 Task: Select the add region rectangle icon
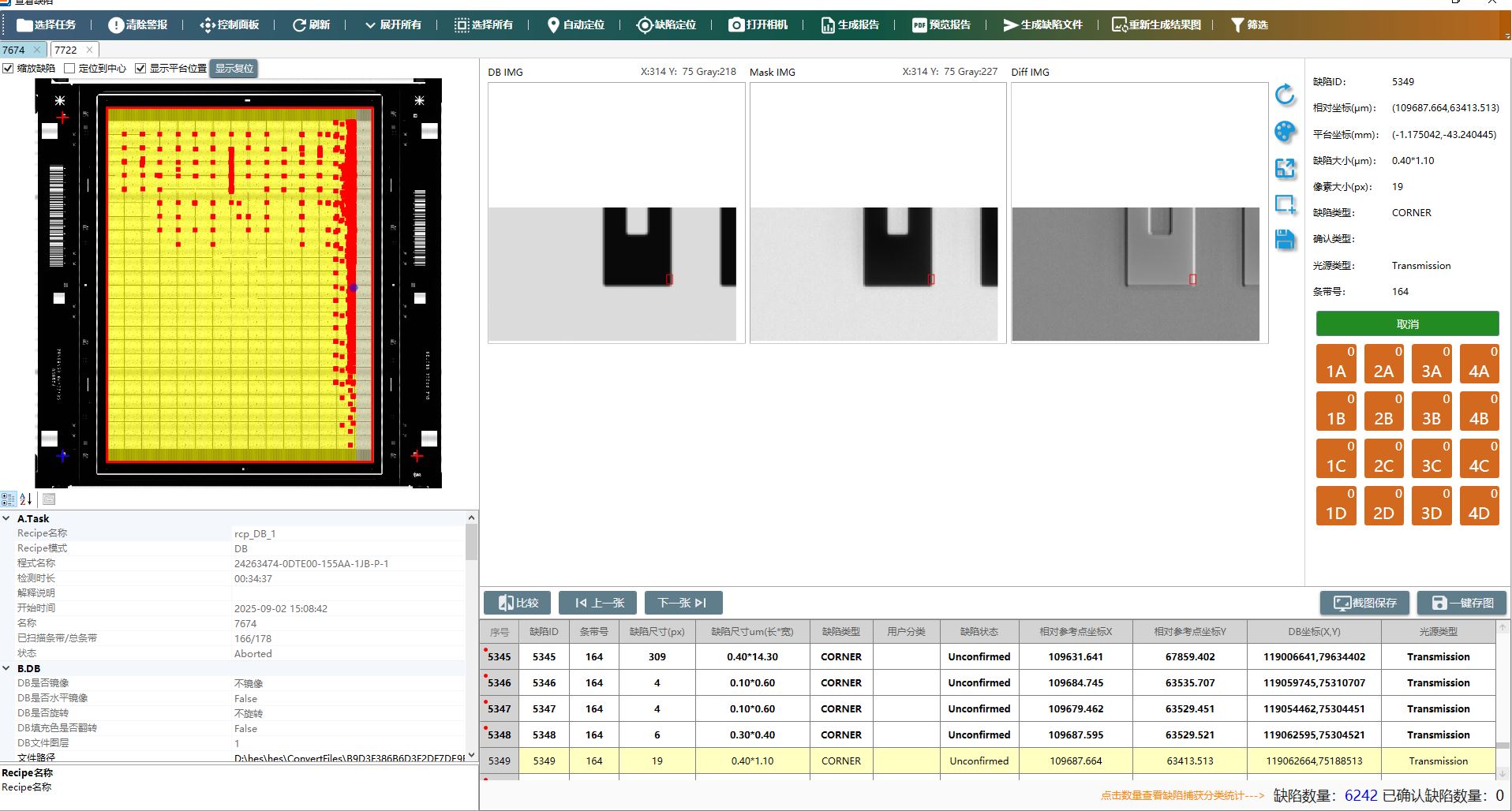[x=1285, y=204]
